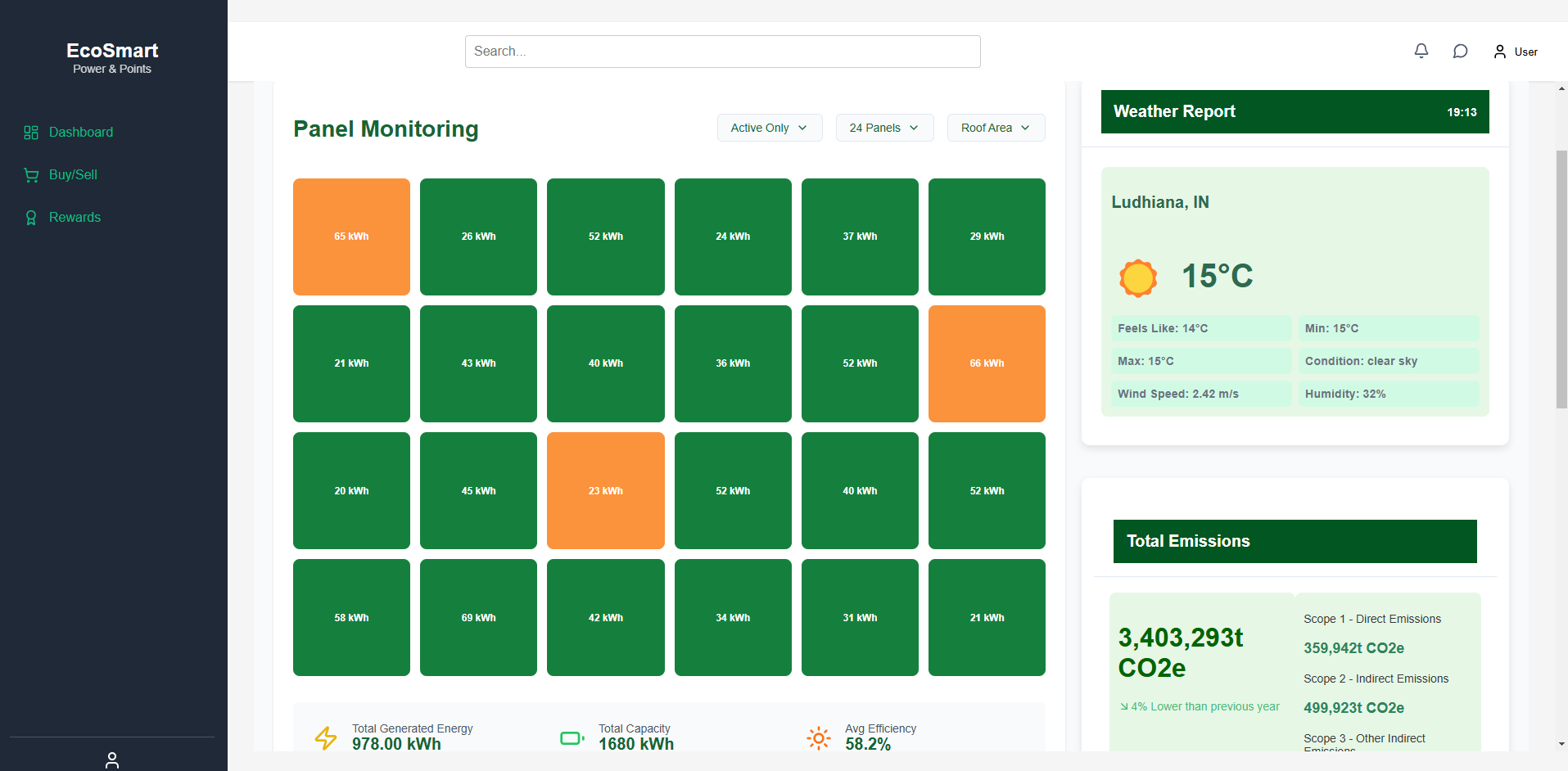The image size is (1568, 771).
Task: Click the Max: 15°C cell
Action: tap(1201, 361)
